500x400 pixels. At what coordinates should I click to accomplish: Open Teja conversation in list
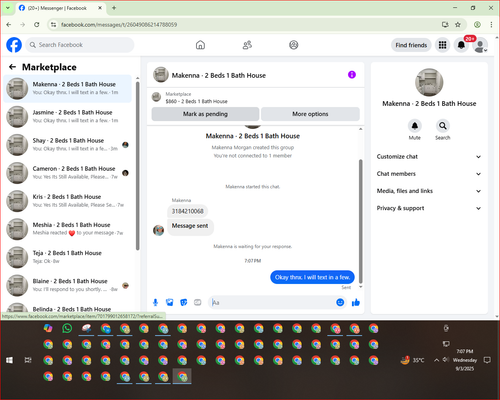(68, 257)
